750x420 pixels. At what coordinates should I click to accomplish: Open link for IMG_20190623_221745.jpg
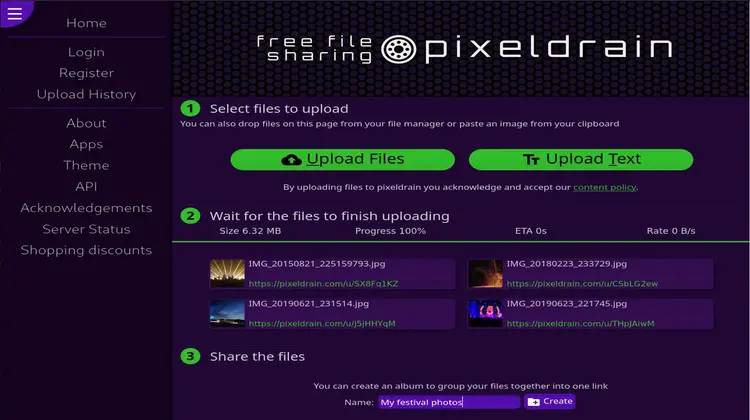click(x=580, y=323)
